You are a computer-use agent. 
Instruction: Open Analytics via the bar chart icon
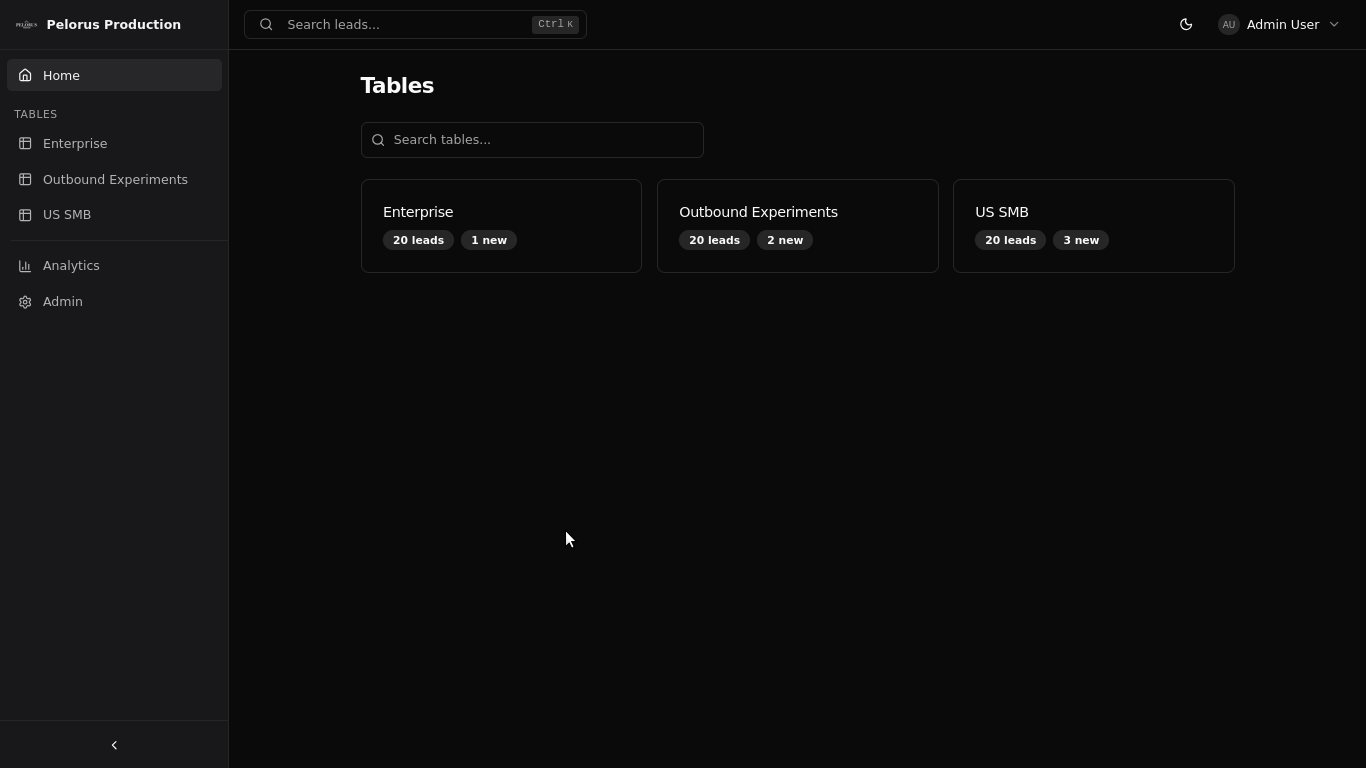point(25,265)
